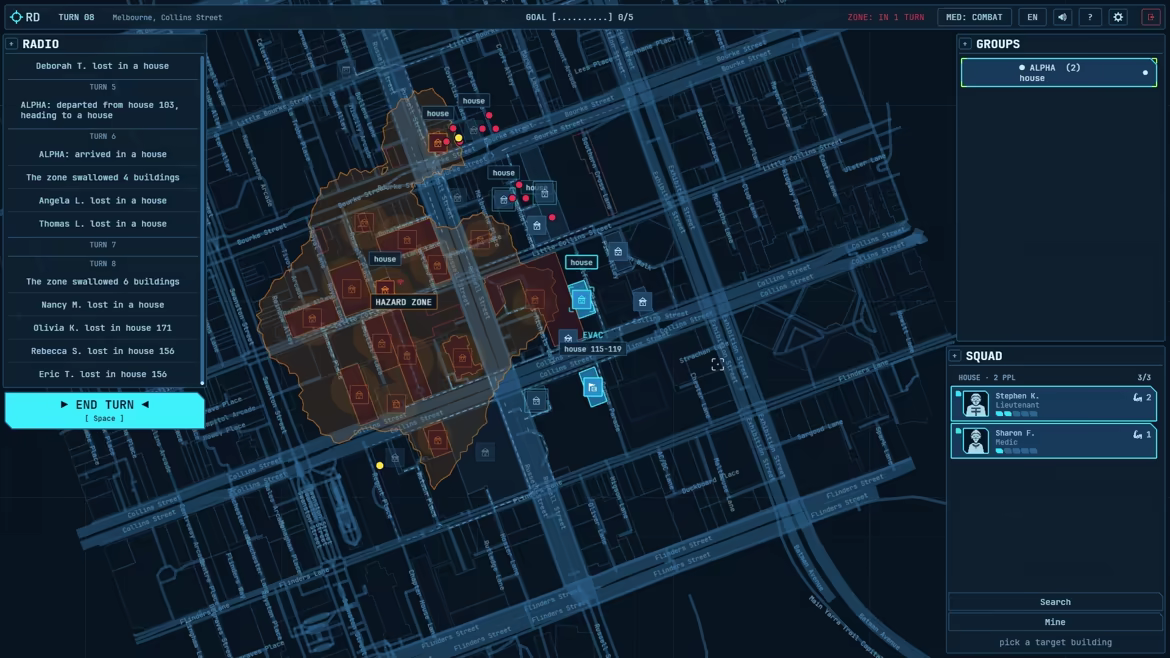Click the ALPHA group status dot

click(x=1145, y=73)
